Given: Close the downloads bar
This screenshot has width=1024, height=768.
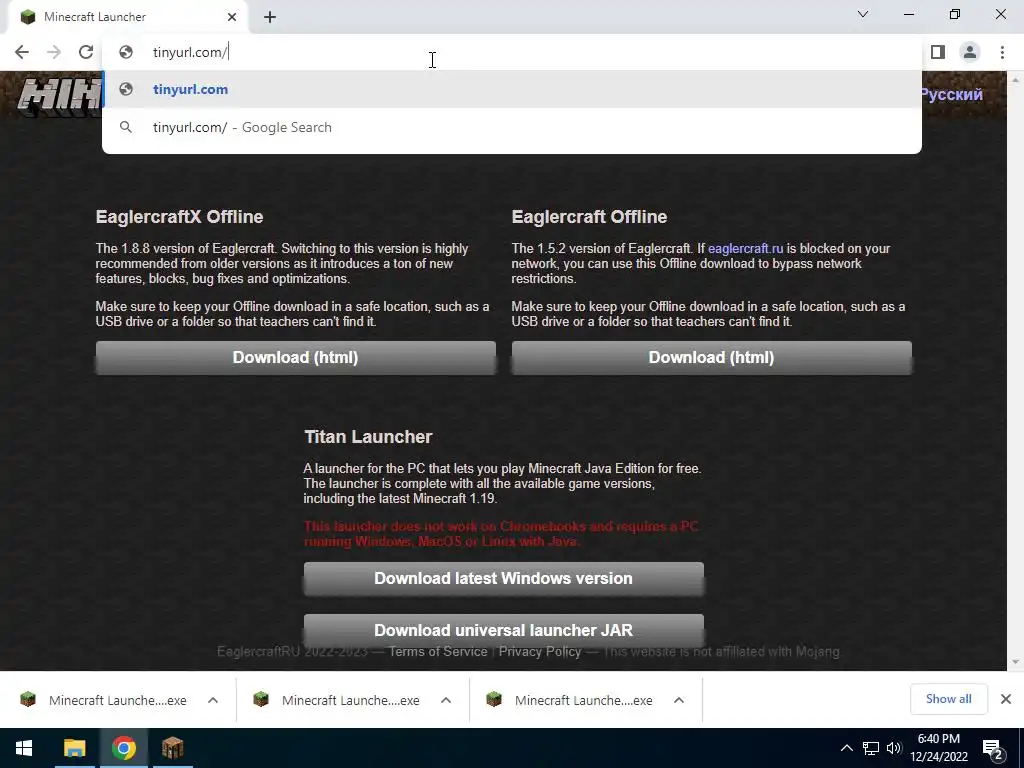Looking at the screenshot, I should click(1006, 699).
